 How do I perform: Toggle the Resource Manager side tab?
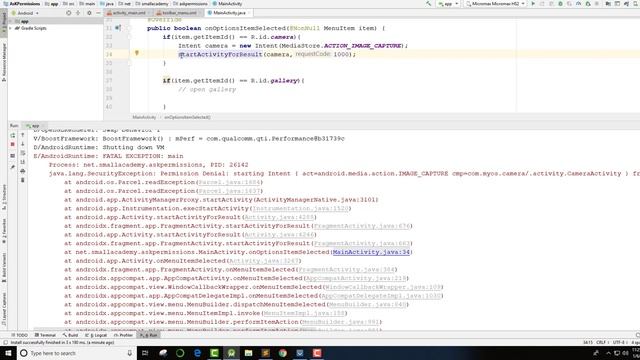tap(4, 62)
